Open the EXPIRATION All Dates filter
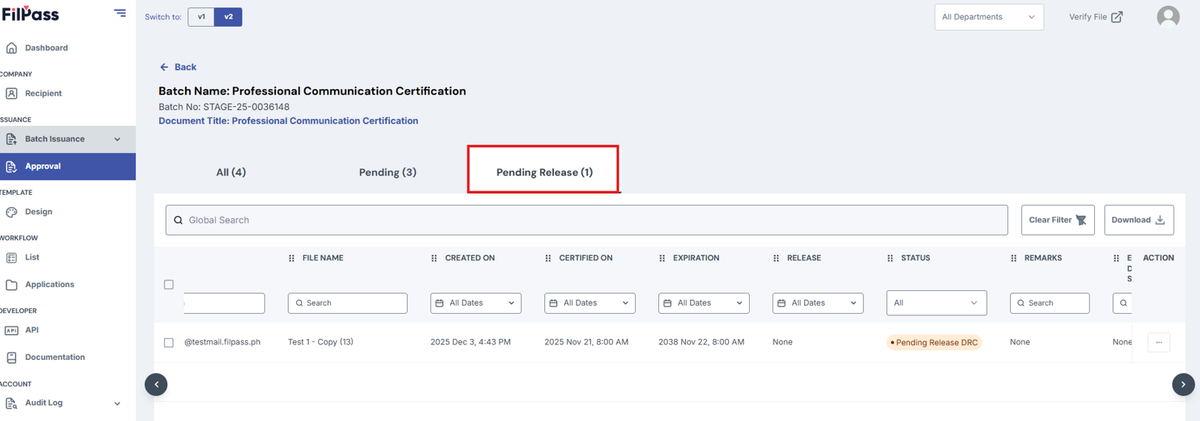Screen dimensions: 1200x421 pyautogui.click(x=704, y=302)
